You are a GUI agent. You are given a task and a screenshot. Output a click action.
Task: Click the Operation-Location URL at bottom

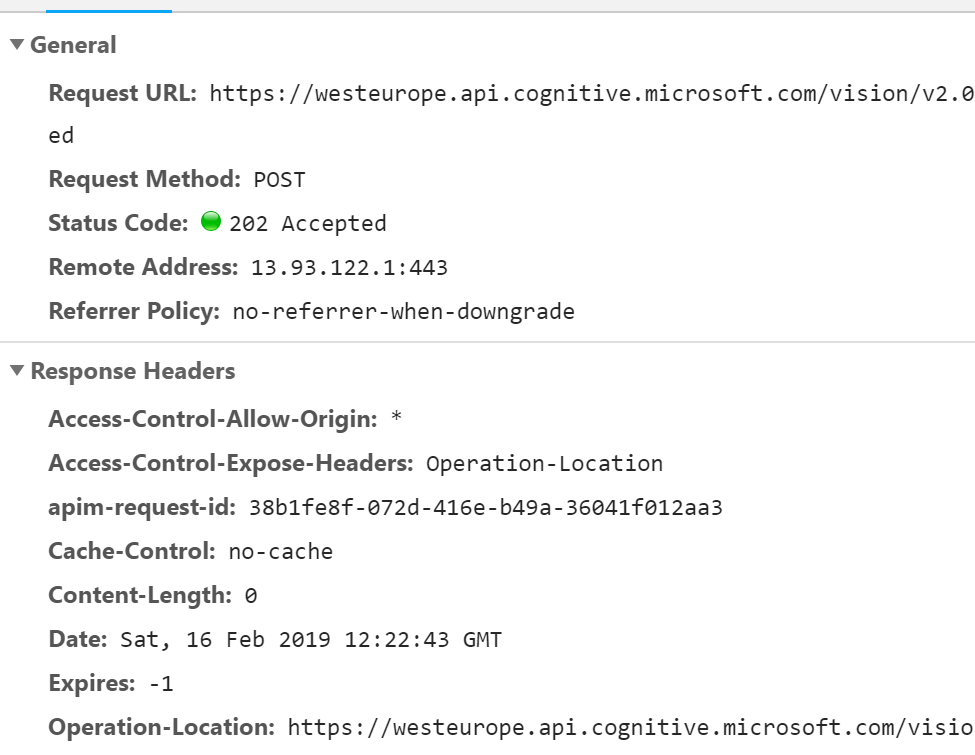pyautogui.click(x=630, y=728)
